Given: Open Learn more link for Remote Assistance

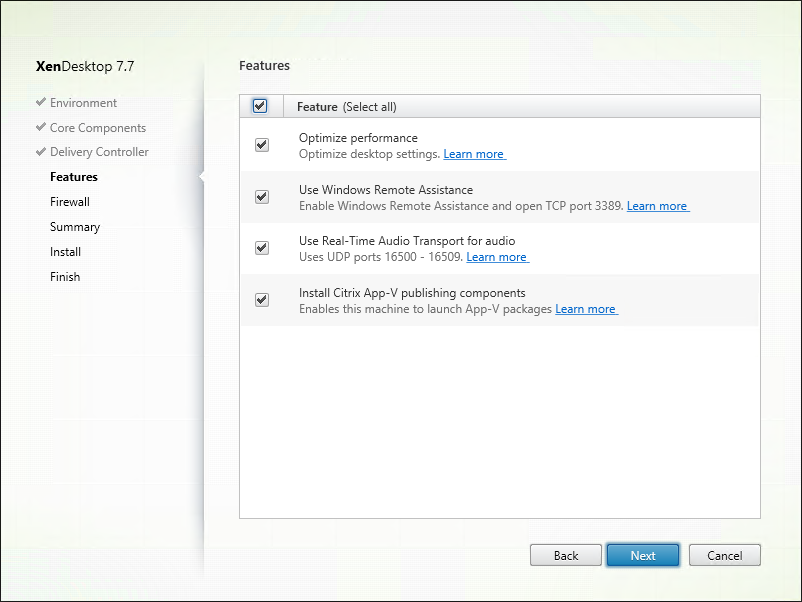Looking at the screenshot, I should (x=658, y=206).
